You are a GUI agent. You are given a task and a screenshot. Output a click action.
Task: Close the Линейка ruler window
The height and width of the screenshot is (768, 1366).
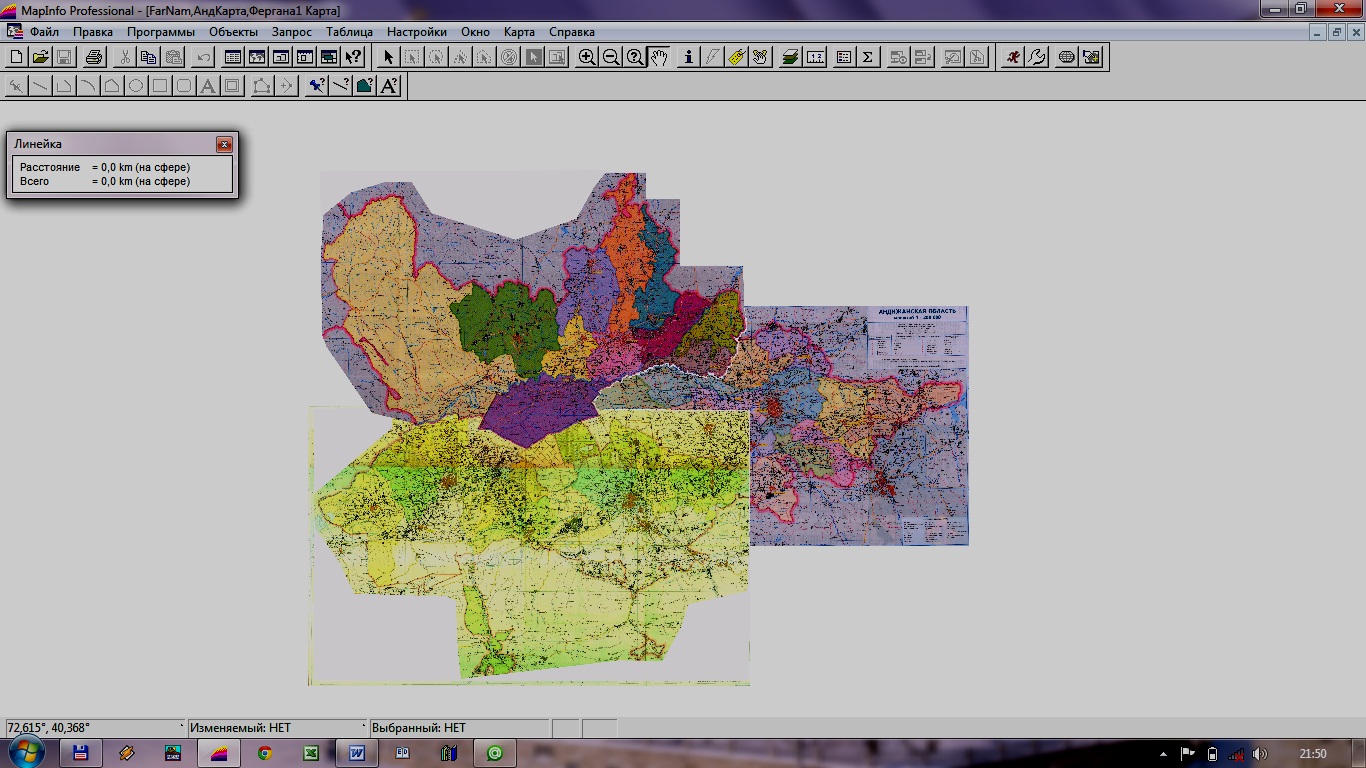pos(224,144)
